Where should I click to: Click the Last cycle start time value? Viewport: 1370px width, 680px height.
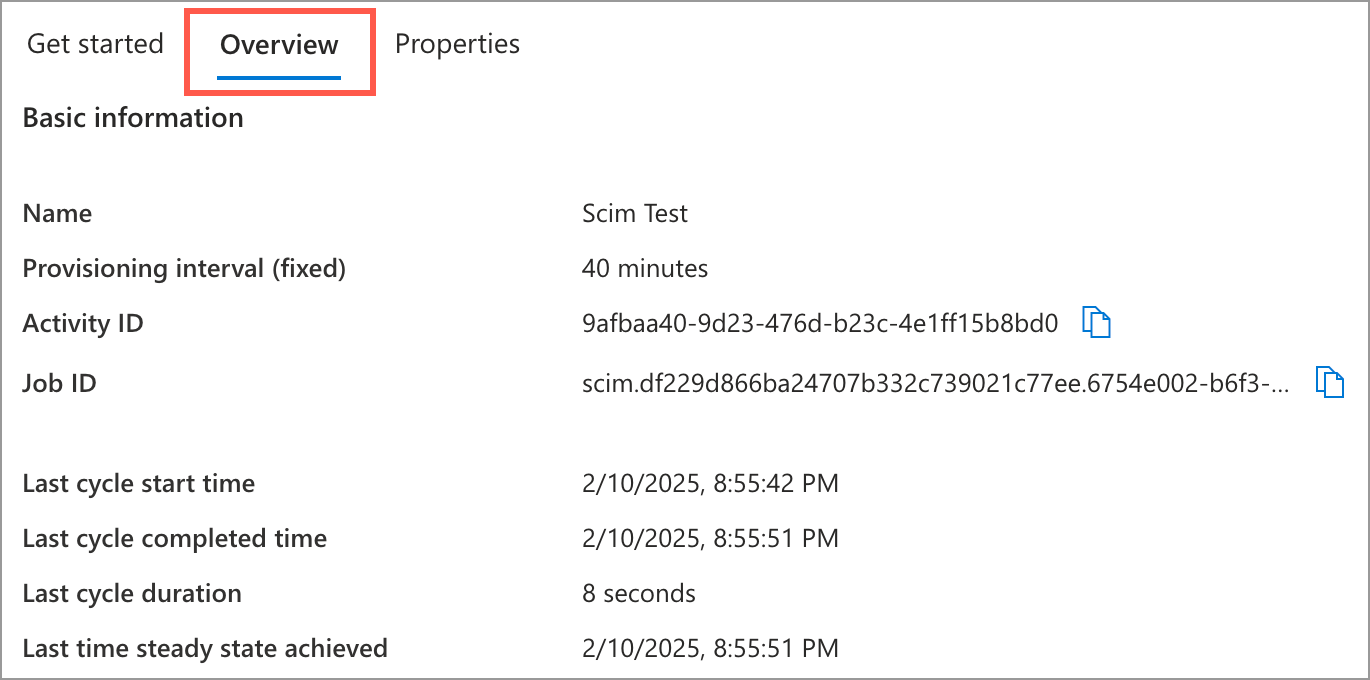(x=709, y=484)
